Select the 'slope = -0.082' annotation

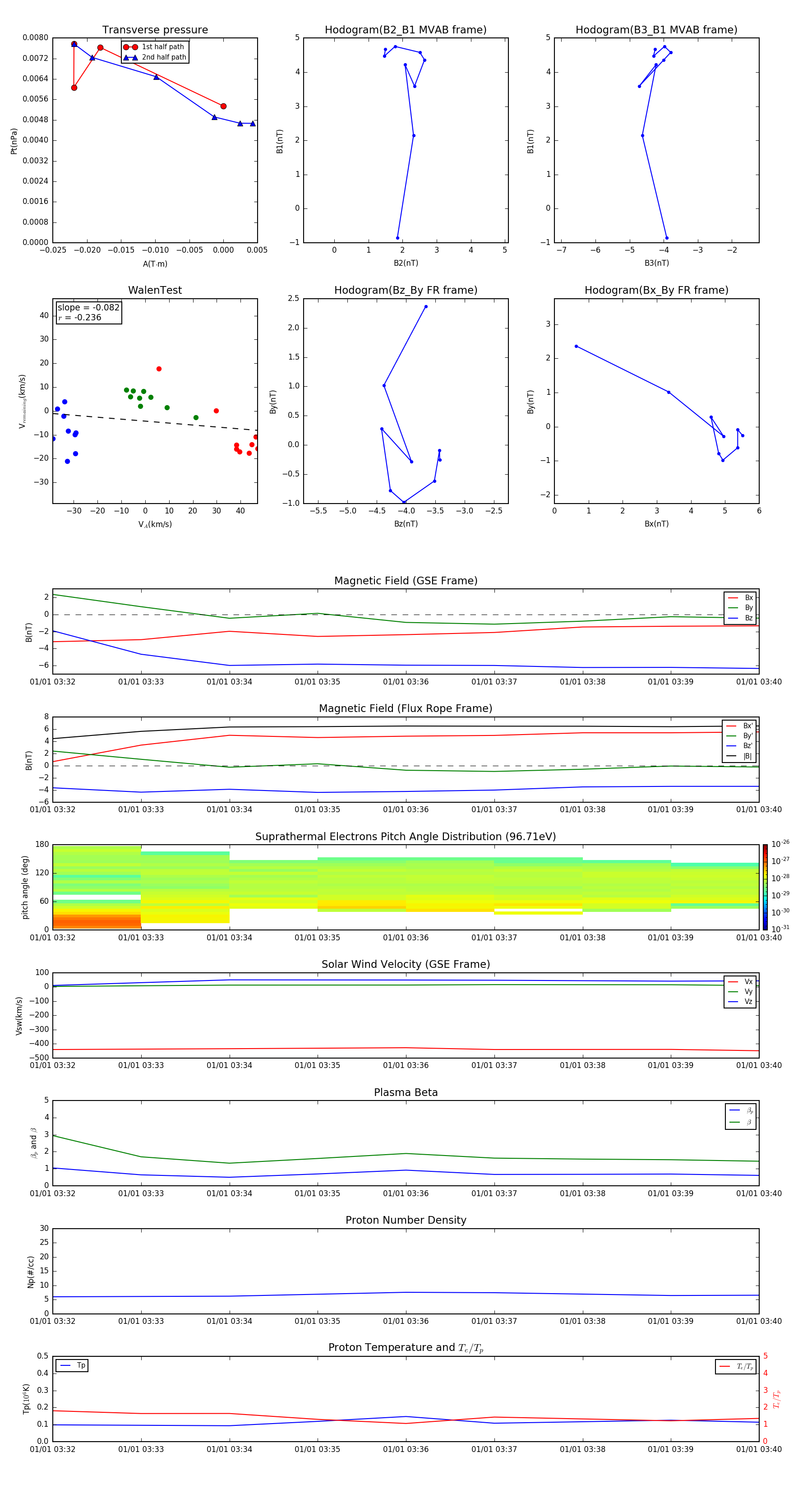tap(88, 308)
